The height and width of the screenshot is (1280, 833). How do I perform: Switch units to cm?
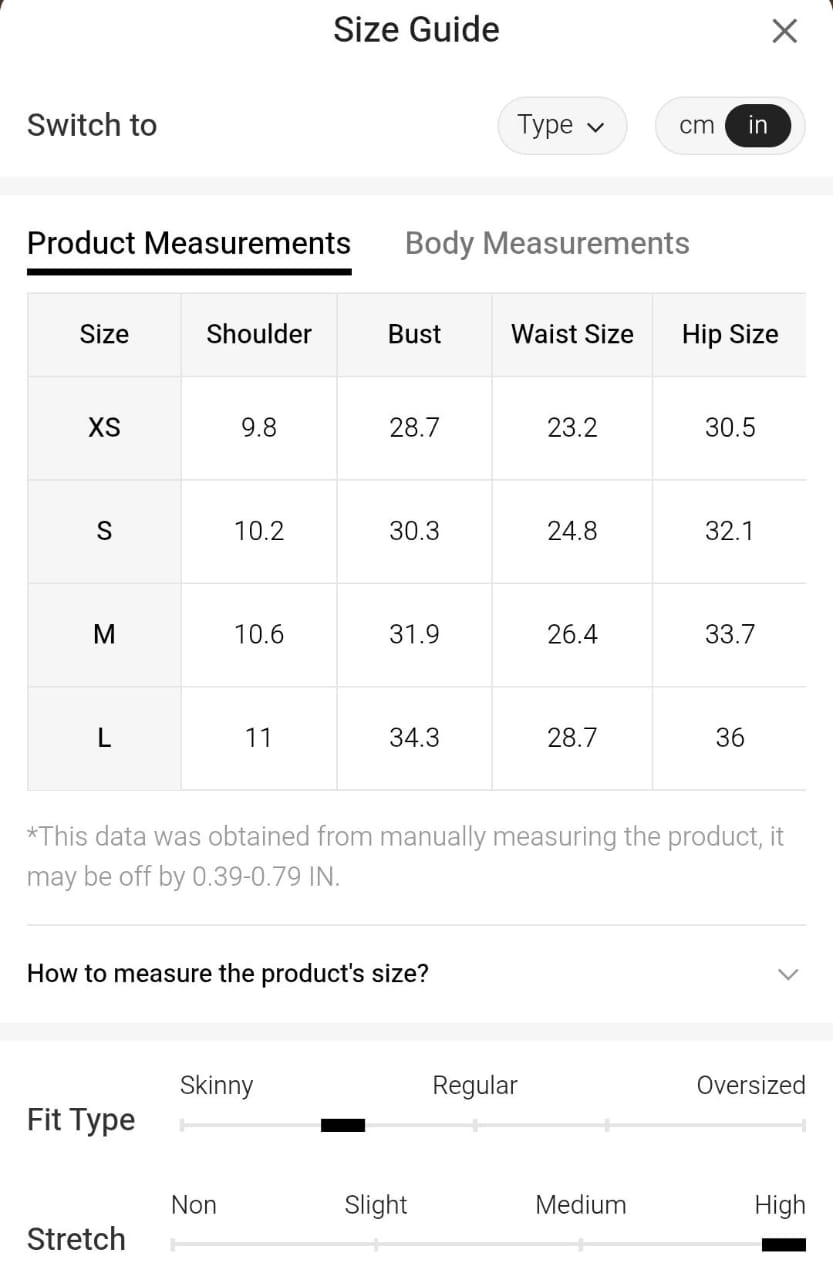pos(696,126)
